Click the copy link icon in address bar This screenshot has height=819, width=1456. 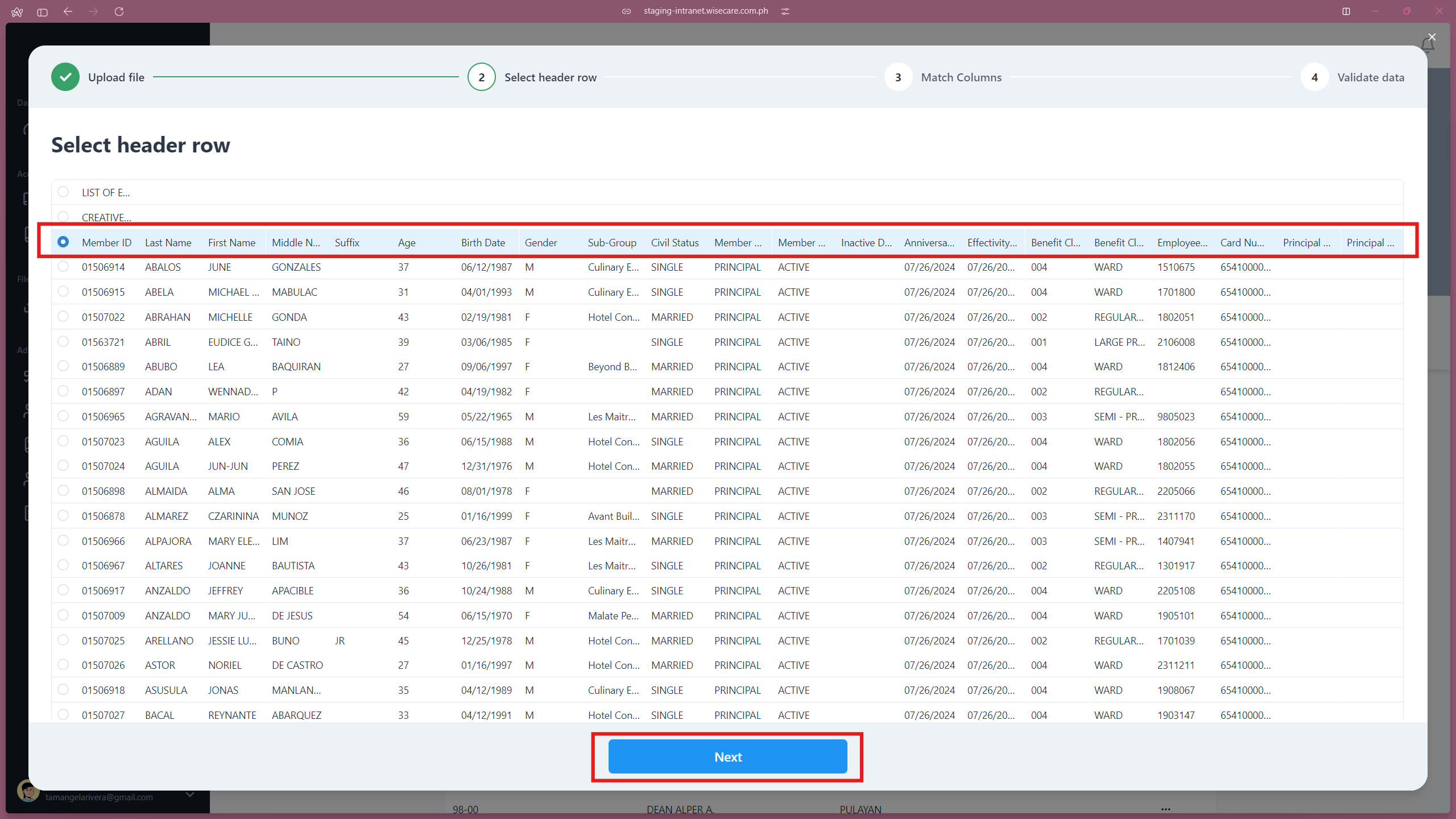click(626, 11)
